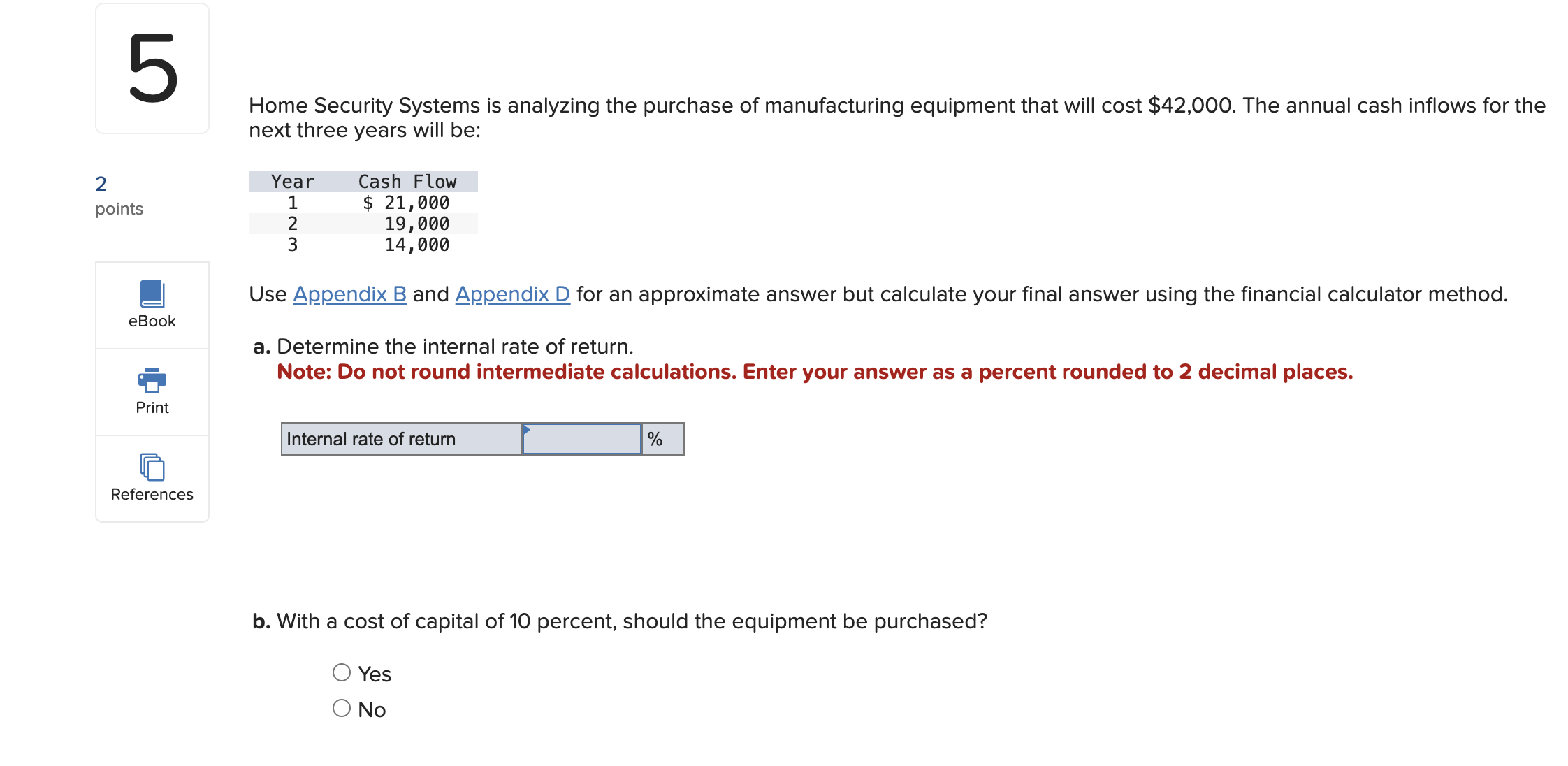Click the 2 points indicator

click(119, 196)
